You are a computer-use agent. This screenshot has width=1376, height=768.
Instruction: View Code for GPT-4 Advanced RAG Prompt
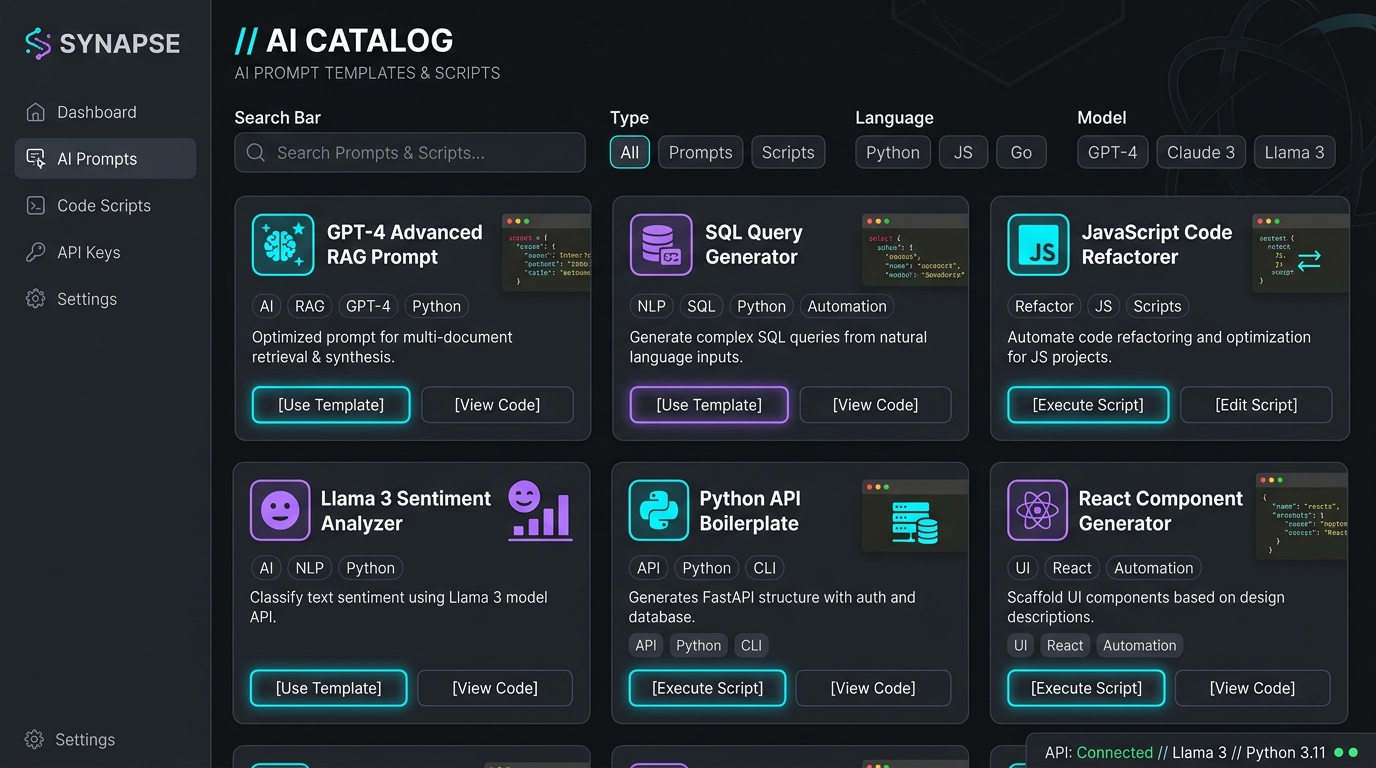(497, 405)
